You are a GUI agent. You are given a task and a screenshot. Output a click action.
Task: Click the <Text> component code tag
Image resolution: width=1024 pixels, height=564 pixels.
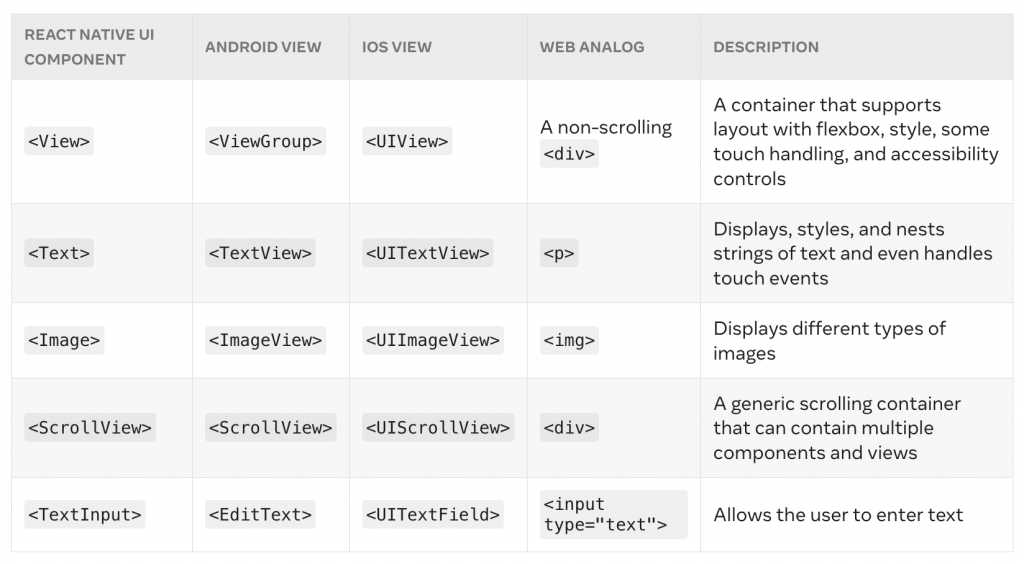tap(59, 253)
